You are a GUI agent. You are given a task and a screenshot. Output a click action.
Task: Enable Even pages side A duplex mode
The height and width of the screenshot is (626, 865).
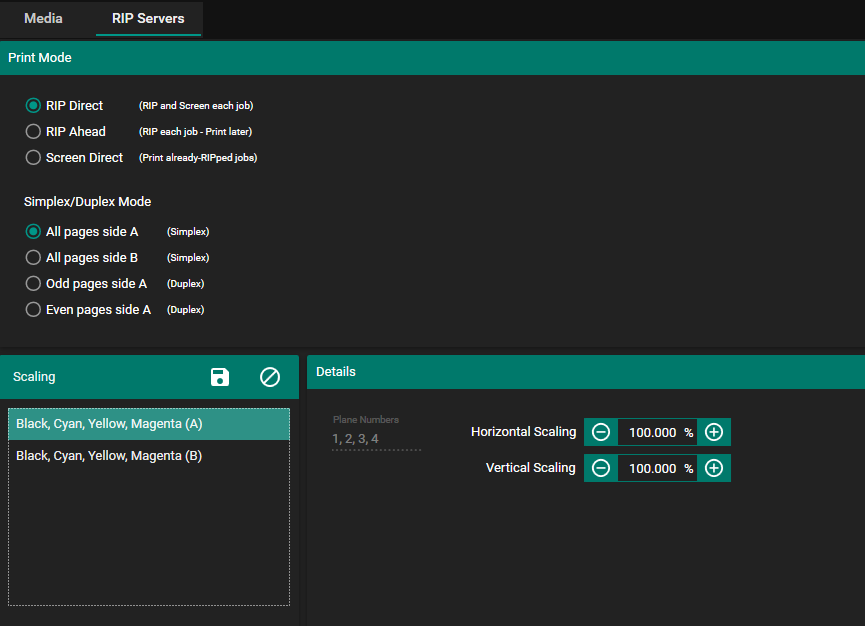(x=33, y=310)
